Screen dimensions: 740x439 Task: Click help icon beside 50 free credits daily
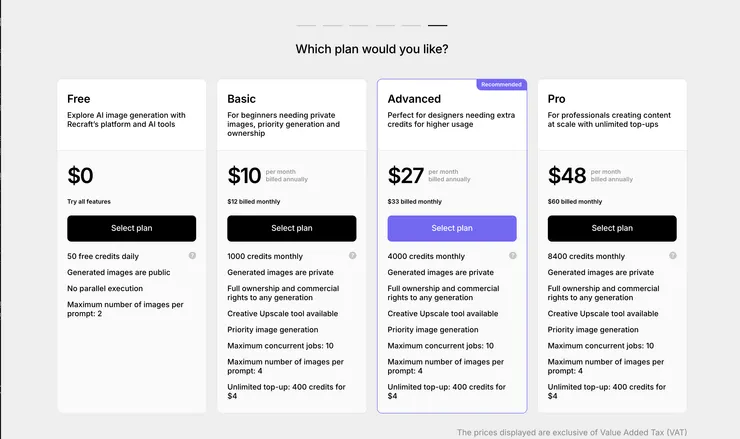[x=192, y=256]
